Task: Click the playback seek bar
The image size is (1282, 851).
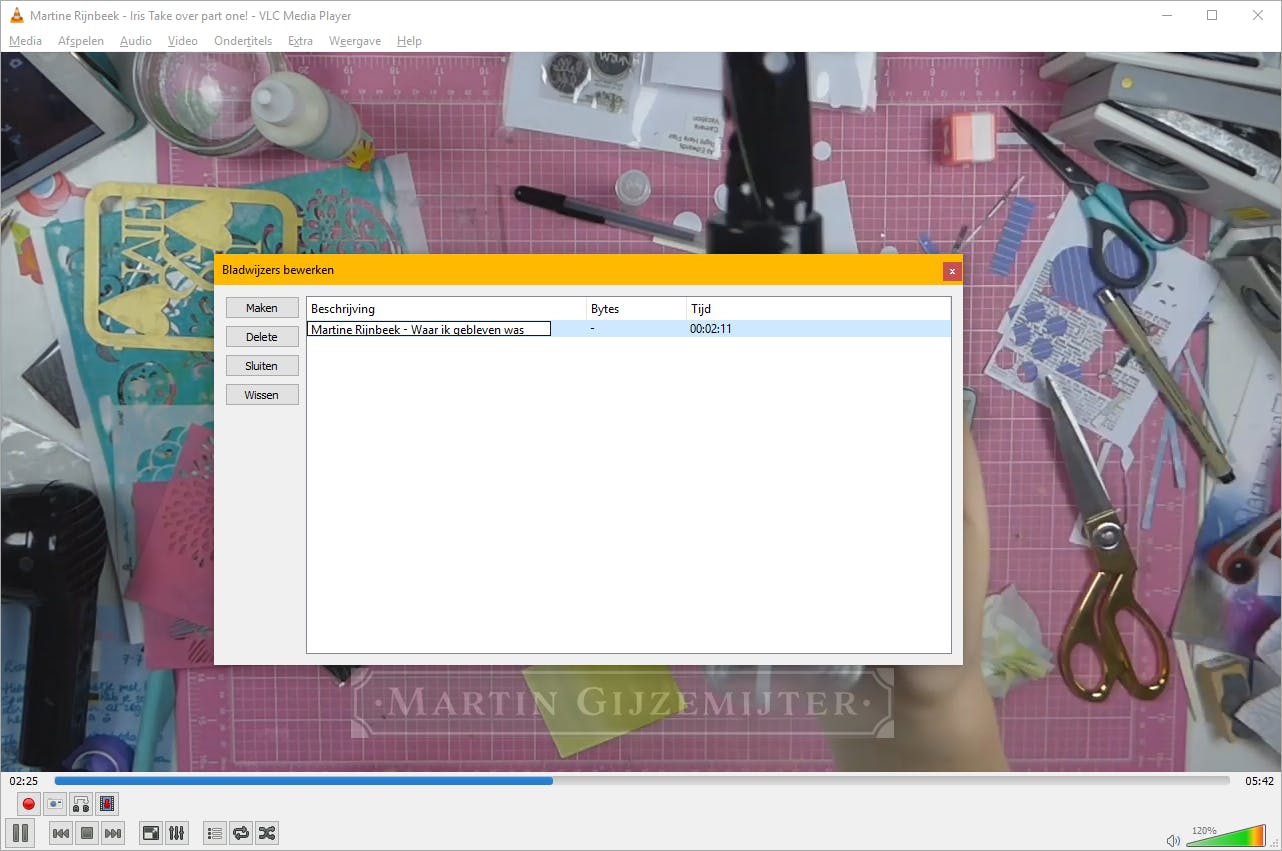Action: pyautogui.click(x=642, y=781)
